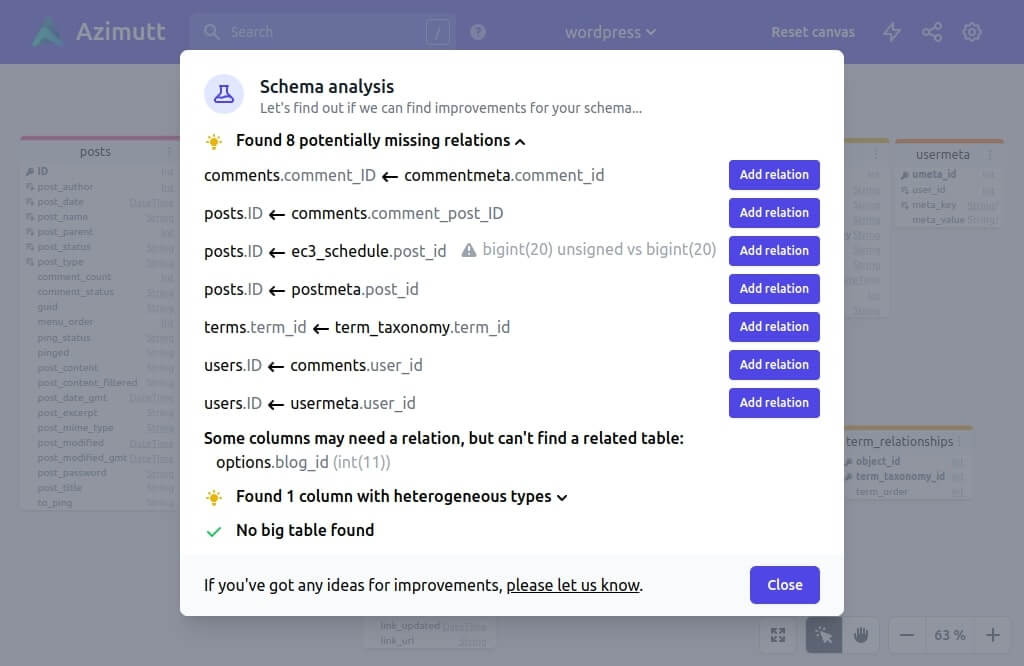This screenshot has width=1024, height=666.
Task: Close the Schema analysis dialog
Action: pos(784,585)
